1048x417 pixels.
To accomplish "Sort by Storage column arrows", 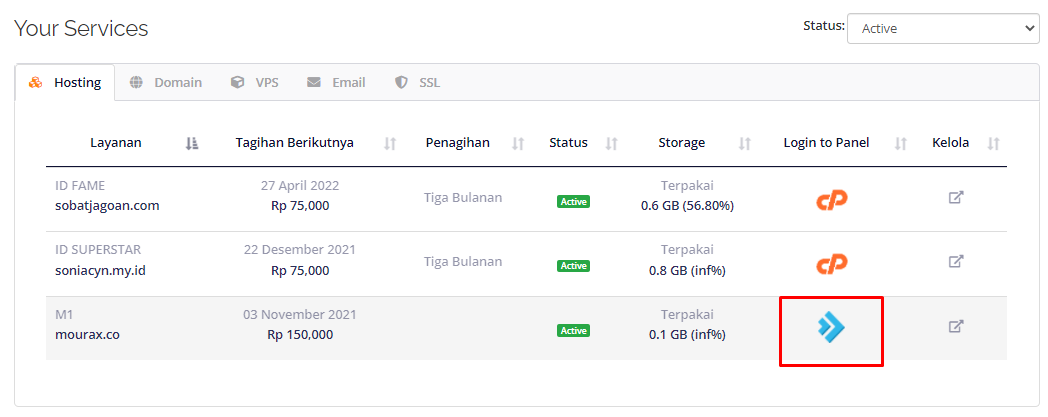I will 745,143.
